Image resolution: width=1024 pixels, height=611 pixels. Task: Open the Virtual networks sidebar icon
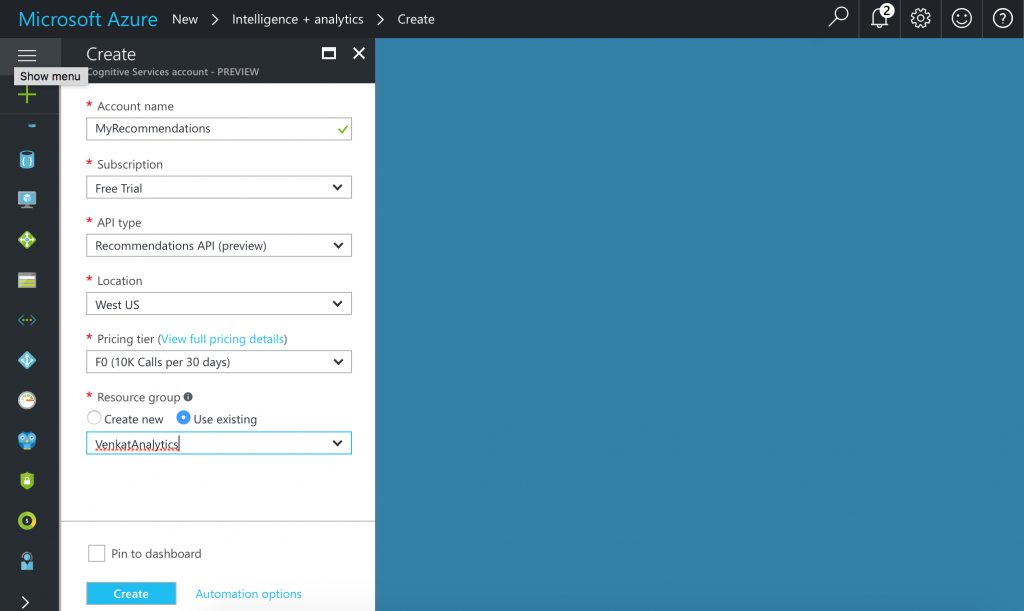[x=27, y=320]
